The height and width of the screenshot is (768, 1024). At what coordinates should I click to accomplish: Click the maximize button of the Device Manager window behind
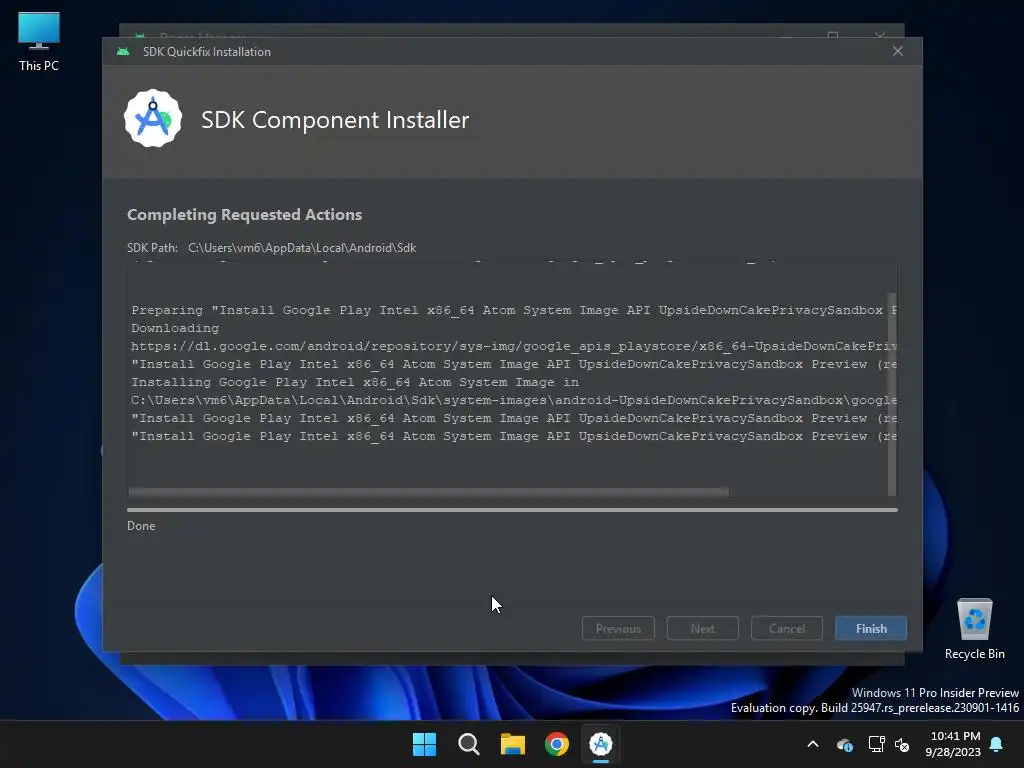pos(833,35)
